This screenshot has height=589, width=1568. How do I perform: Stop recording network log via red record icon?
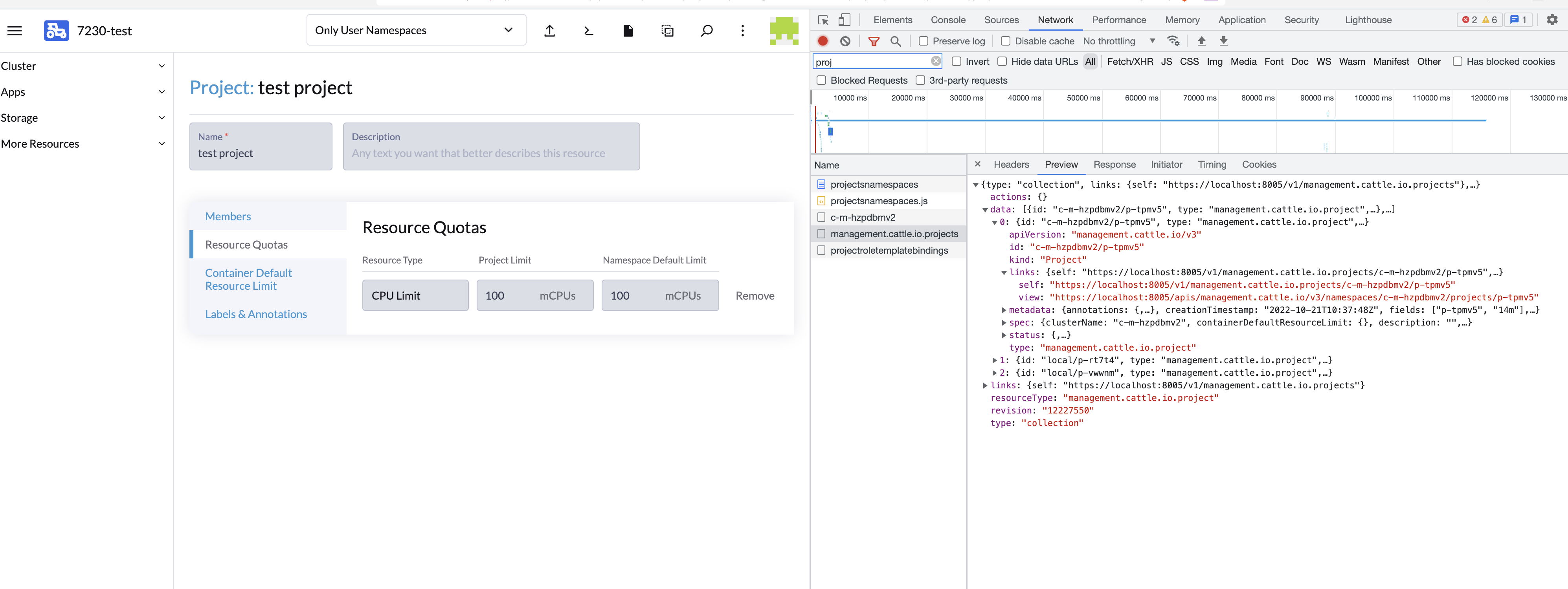[823, 41]
